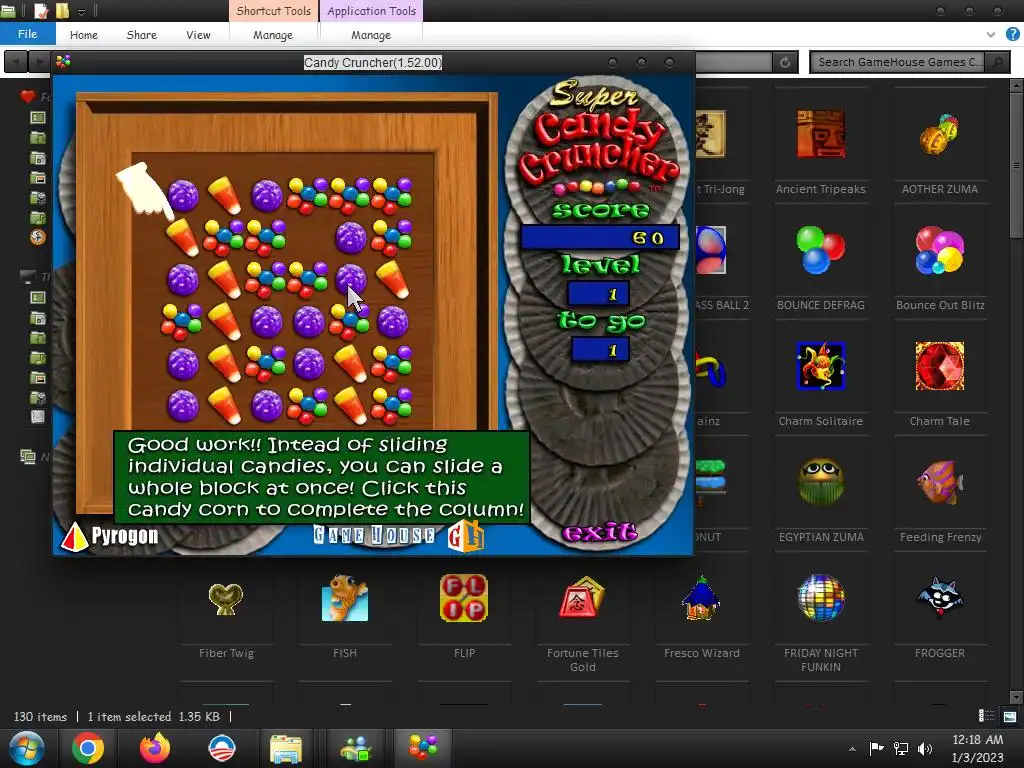Select the FROGGER game icon
Viewport: 1024px width, 768px height.
coord(939,598)
